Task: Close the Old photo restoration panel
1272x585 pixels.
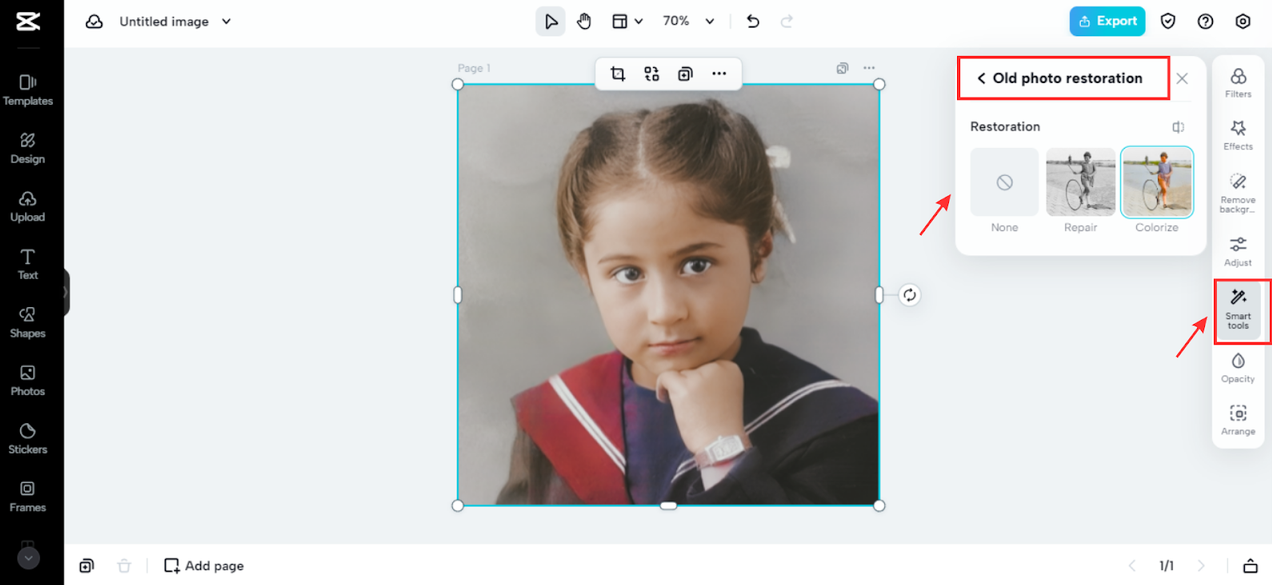Action: 1182,78
